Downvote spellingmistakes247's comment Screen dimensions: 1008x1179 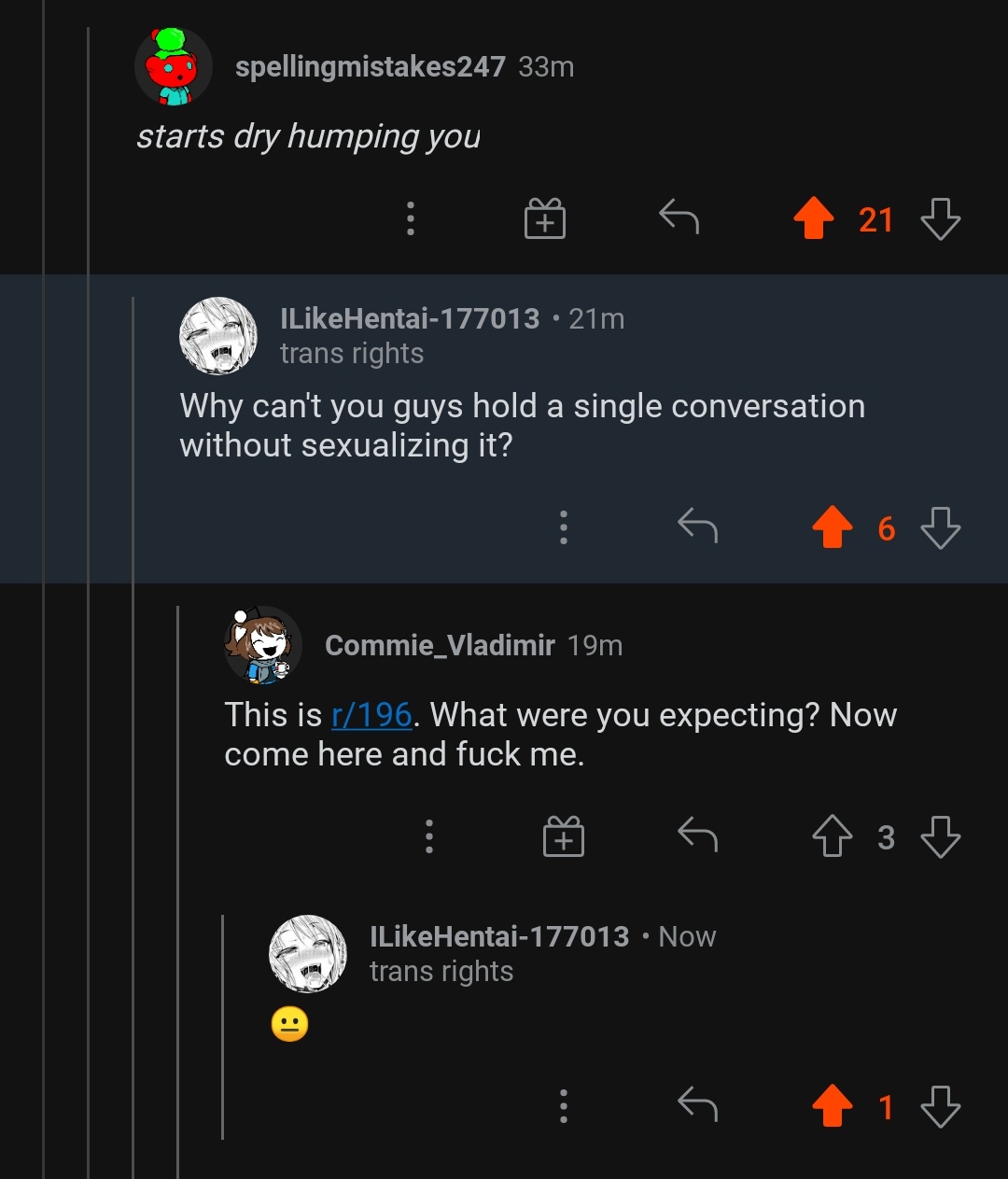pos(940,218)
